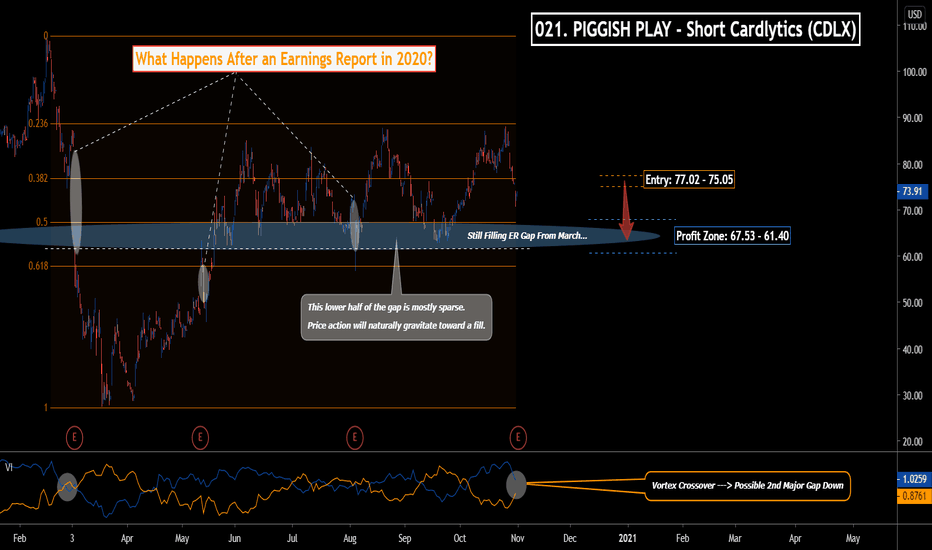Click the Sep label on time axis
The height and width of the screenshot is (550, 932).
404,538
